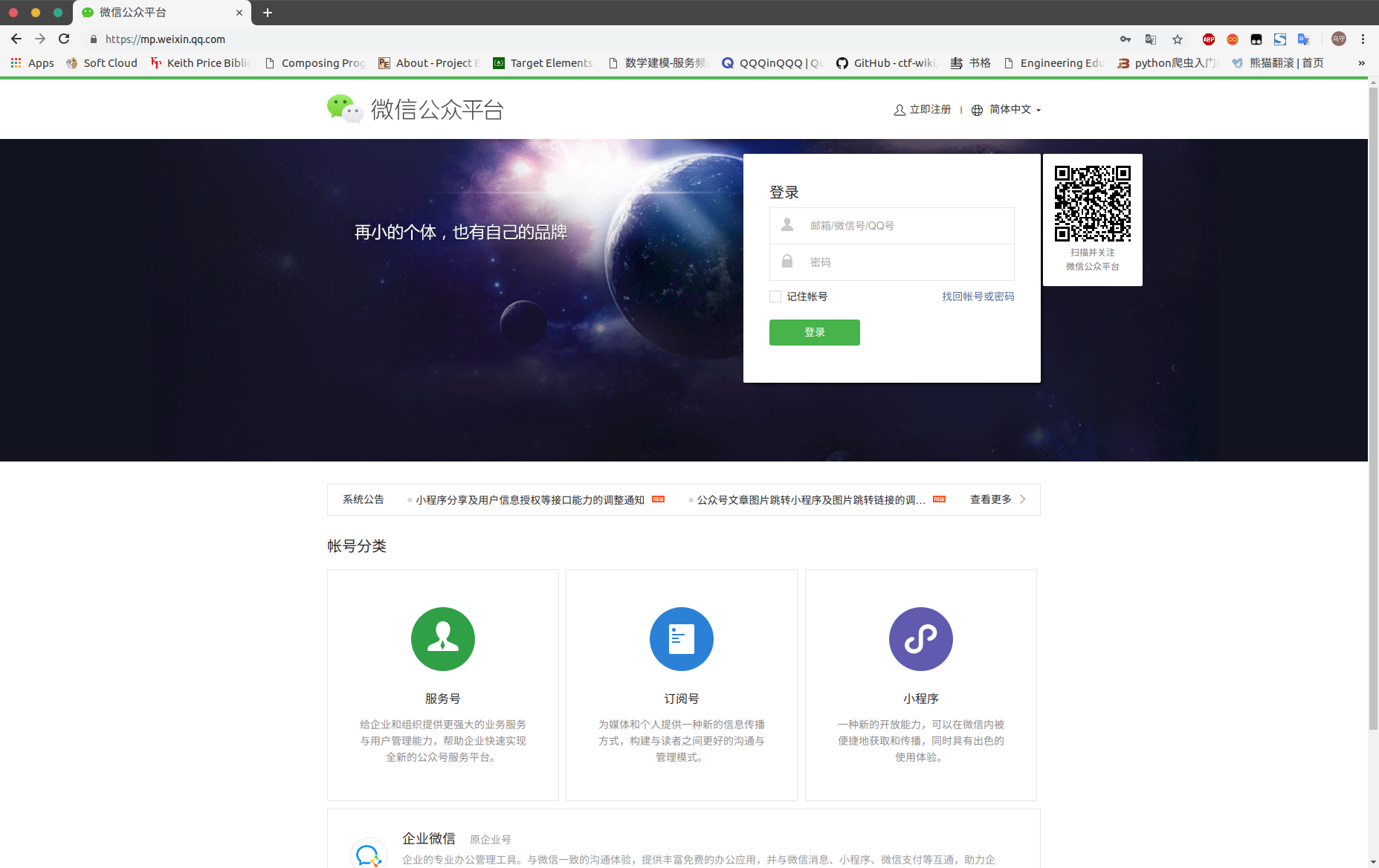Click the 密码 password input field
The width and height of the screenshot is (1379, 868).
pos(892,262)
